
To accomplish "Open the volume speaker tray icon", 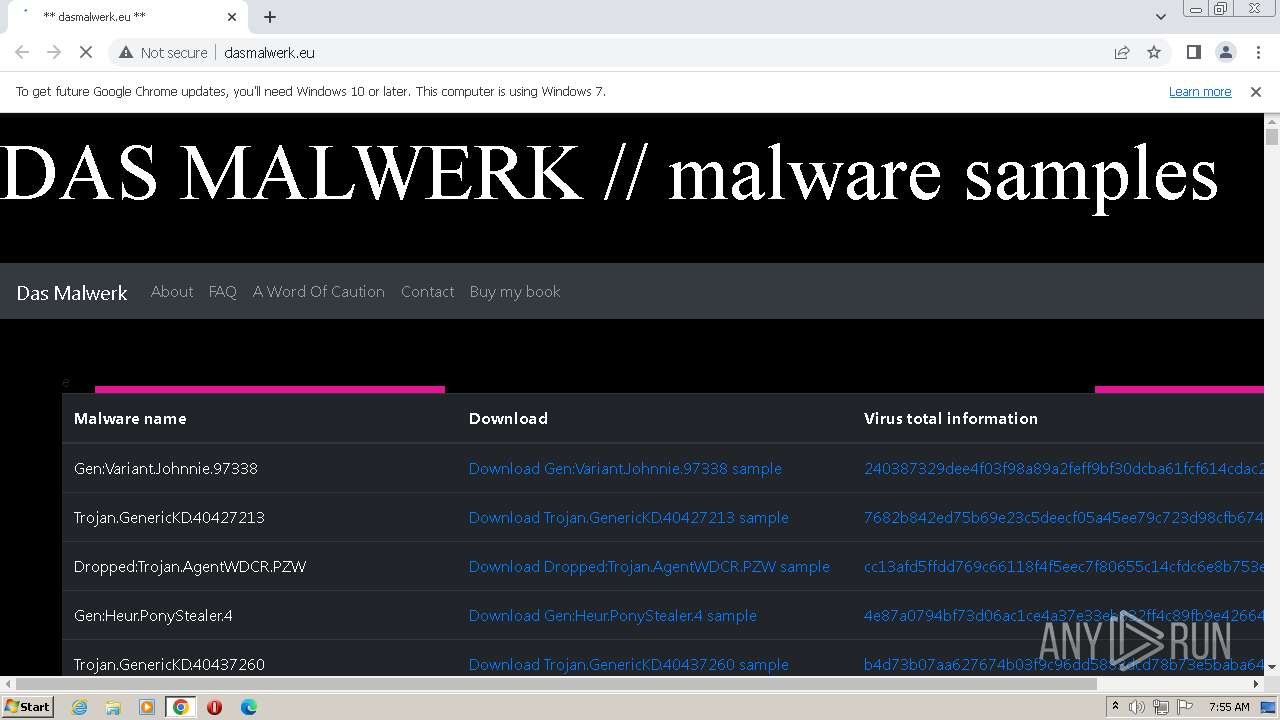I will pyautogui.click(x=1137, y=707).
